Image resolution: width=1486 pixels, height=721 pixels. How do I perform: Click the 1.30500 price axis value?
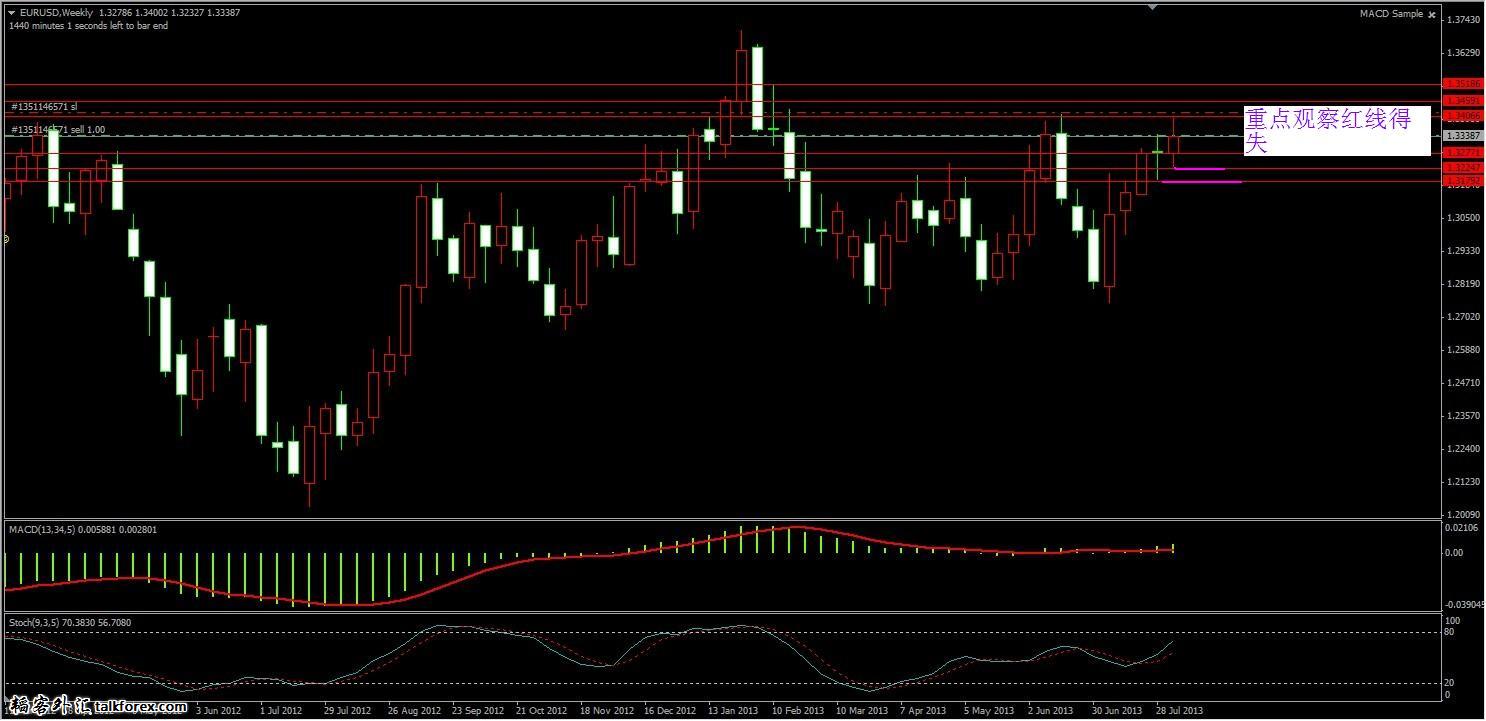1465,217
